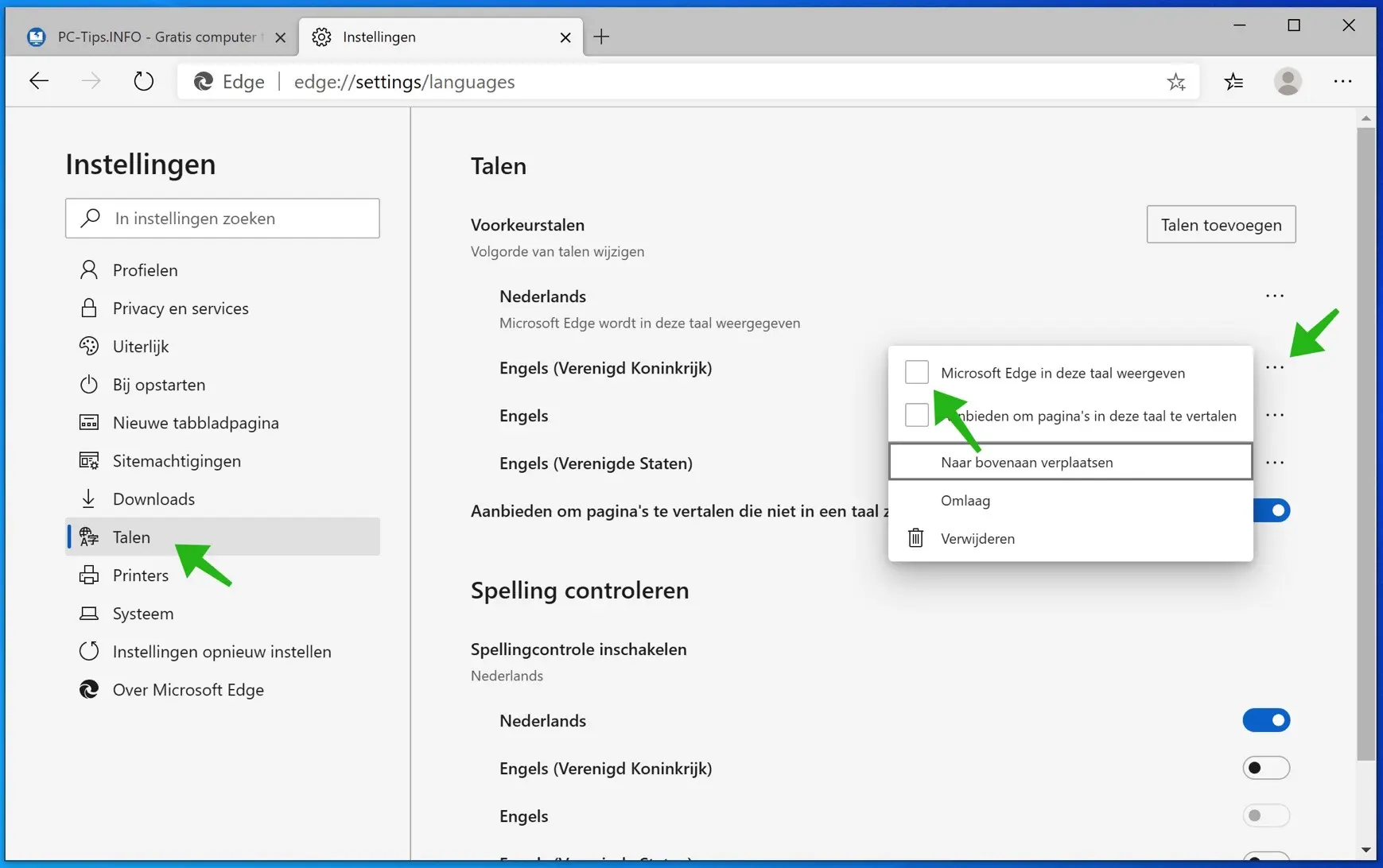Open Nieuwe tabbladpagina settings
The height and width of the screenshot is (868, 1383).
(x=223, y=423)
